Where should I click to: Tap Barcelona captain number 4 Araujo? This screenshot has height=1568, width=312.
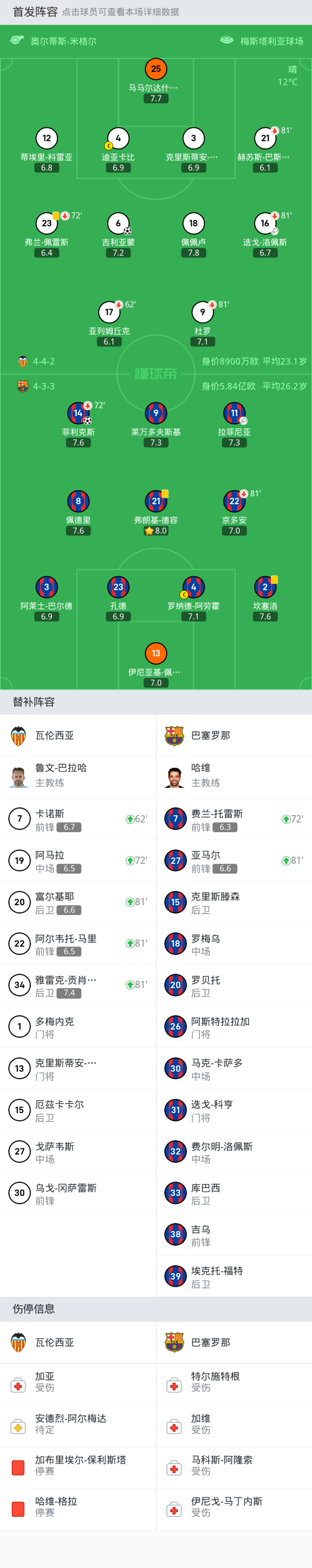[x=193, y=587]
